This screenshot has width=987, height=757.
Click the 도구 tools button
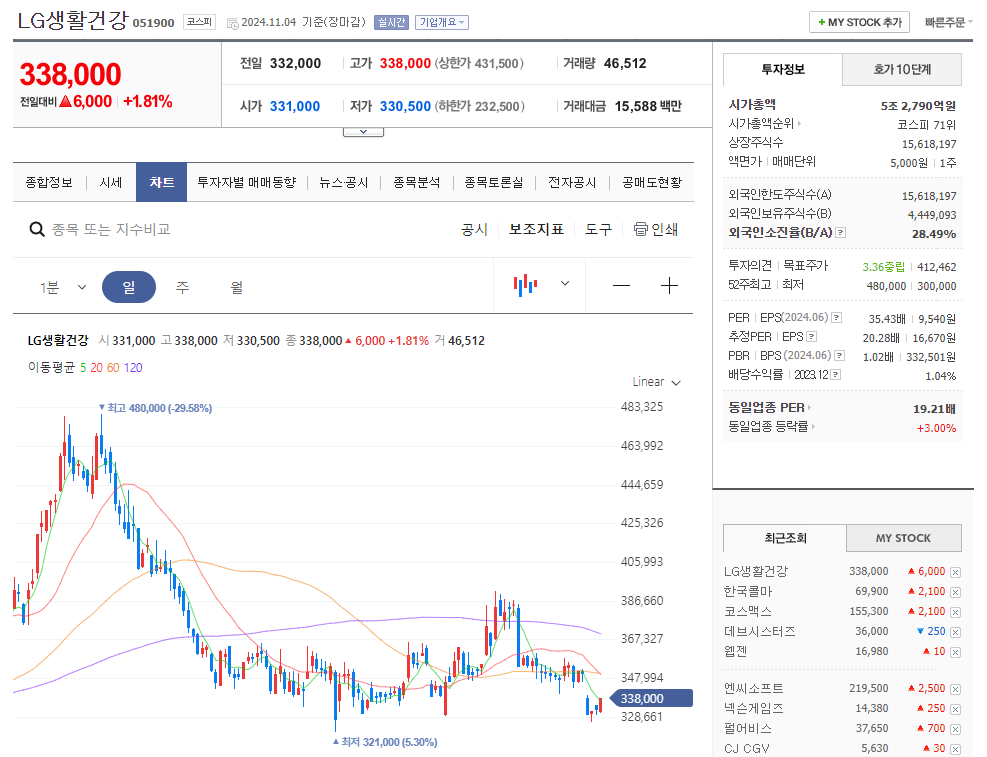pos(598,230)
